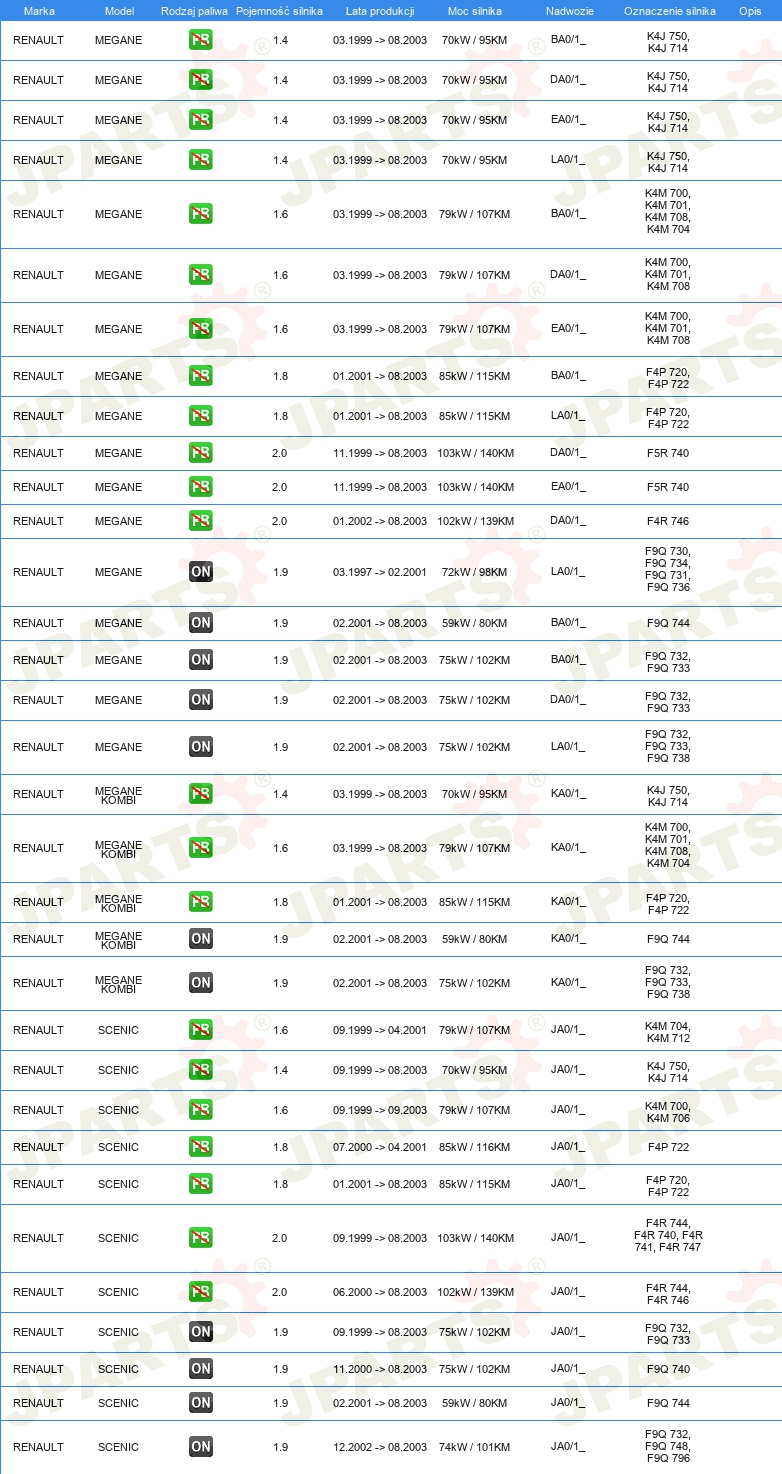Click petrol icon in SCENIC K4M 712 row
This screenshot has height=1474, width=782.
tap(201, 1030)
